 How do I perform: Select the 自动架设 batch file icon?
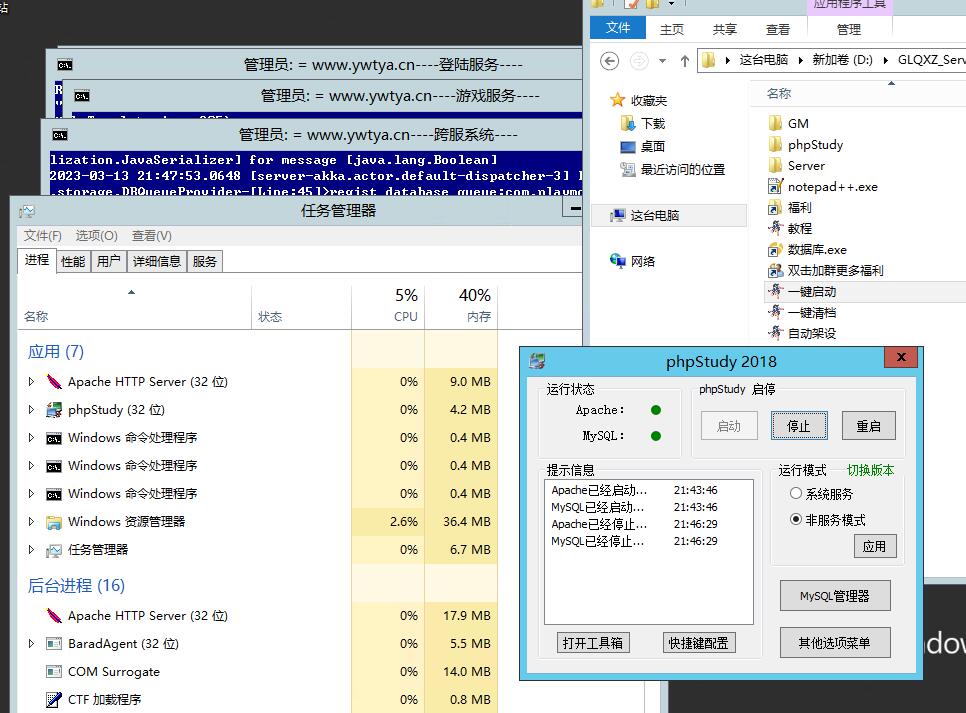(x=775, y=333)
